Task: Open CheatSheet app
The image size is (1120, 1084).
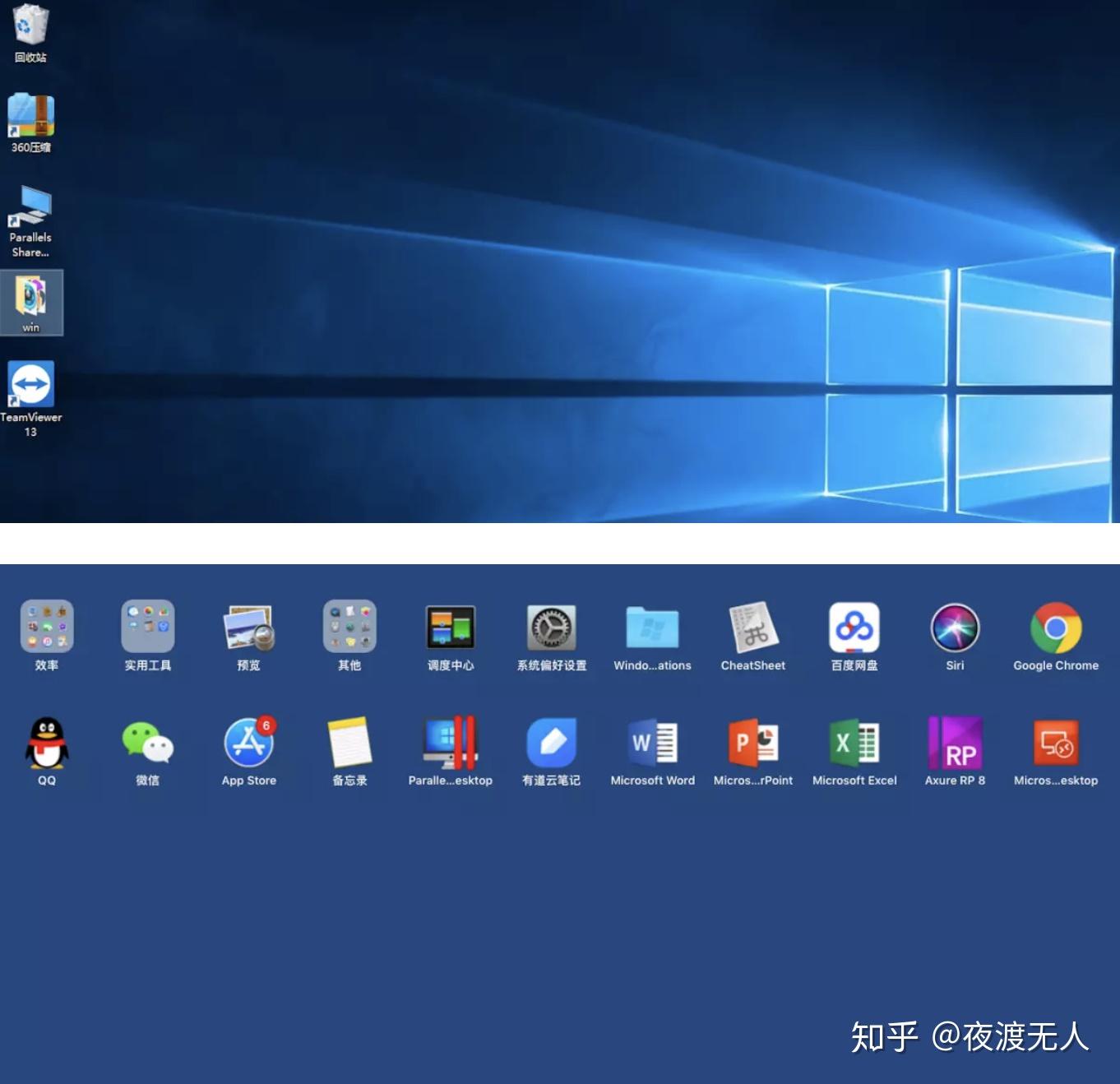Action: click(753, 629)
